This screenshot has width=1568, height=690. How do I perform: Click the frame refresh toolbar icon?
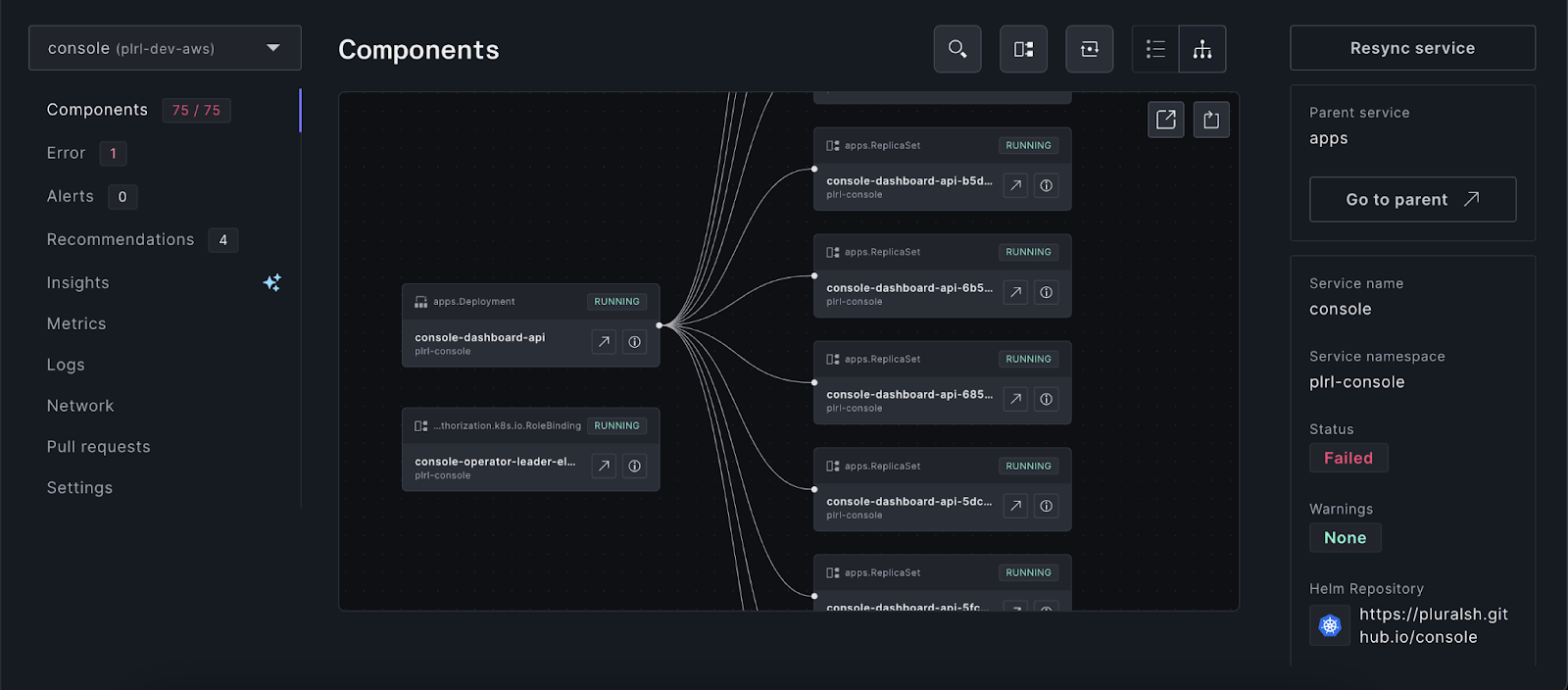coord(1089,49)
